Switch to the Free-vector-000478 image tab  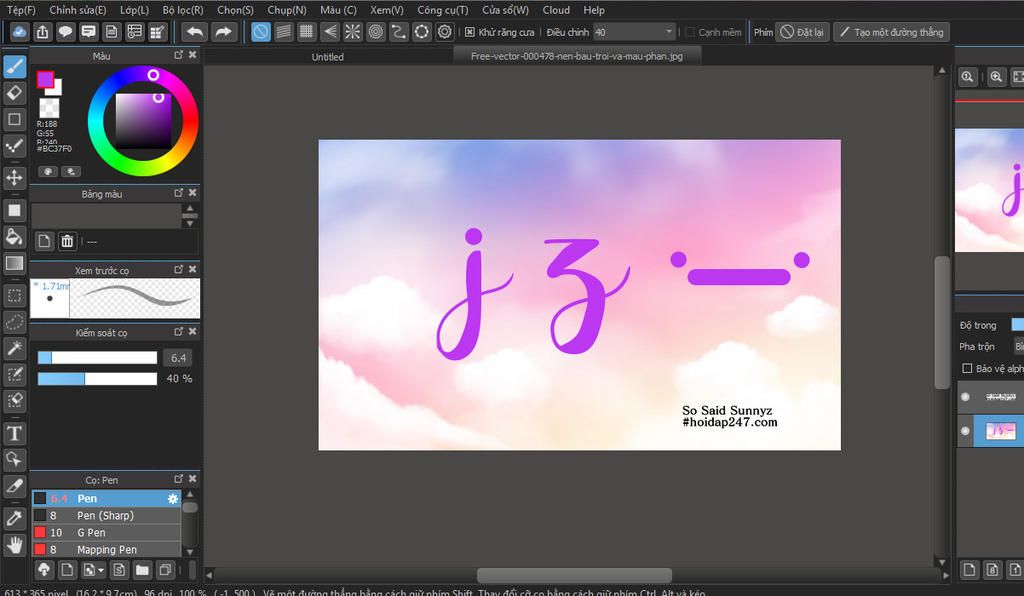(577, 56)
